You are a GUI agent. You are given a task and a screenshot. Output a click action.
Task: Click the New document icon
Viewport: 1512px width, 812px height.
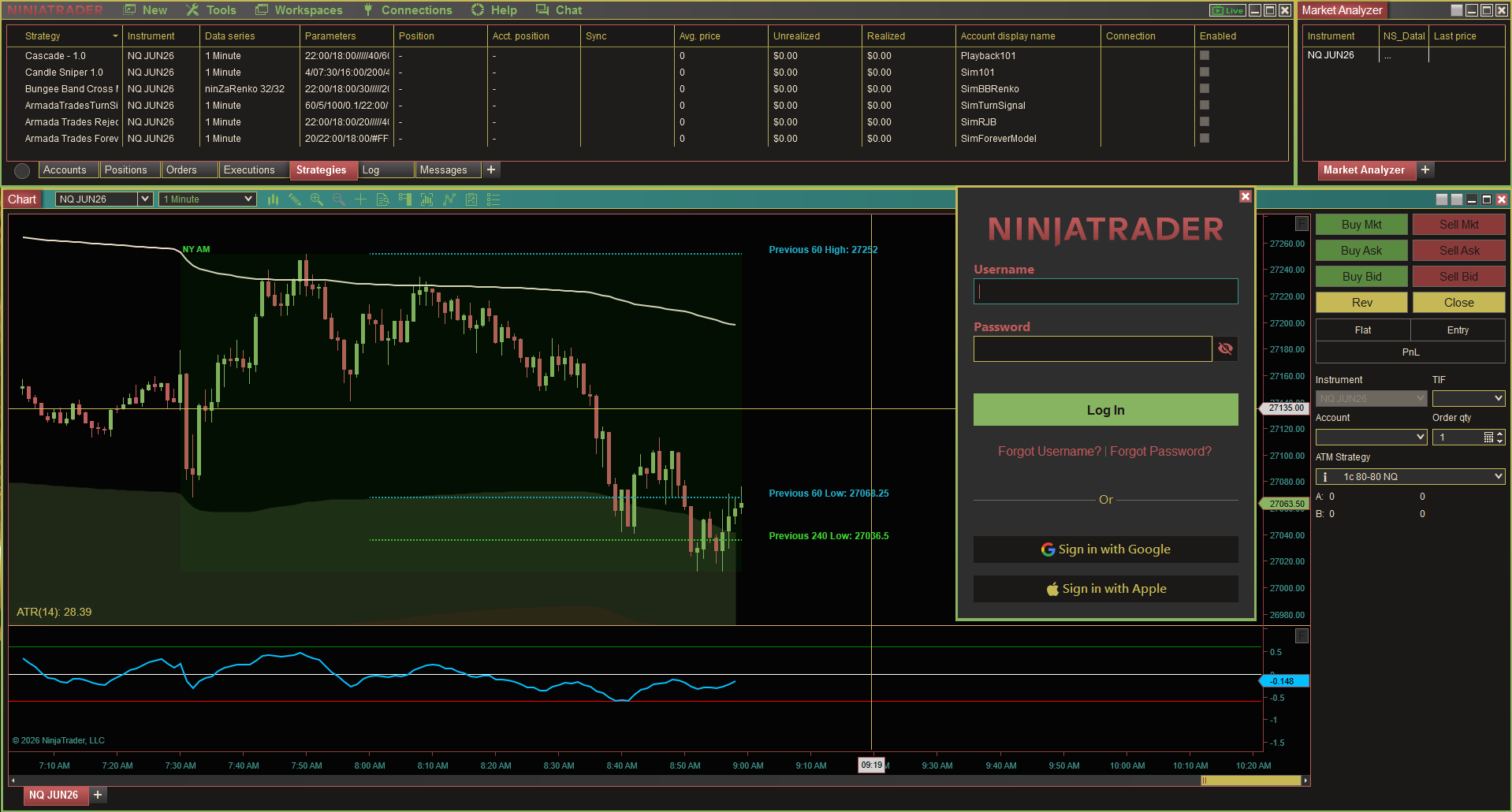point(128,9)
